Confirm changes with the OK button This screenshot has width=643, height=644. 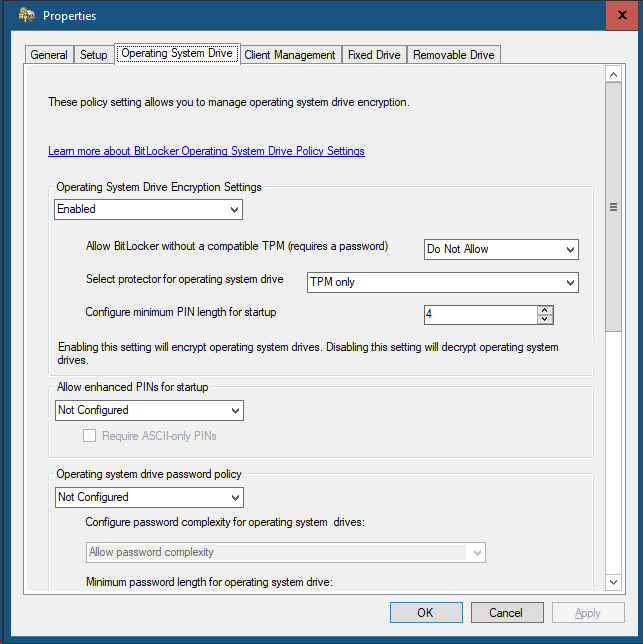coord(426,613)
